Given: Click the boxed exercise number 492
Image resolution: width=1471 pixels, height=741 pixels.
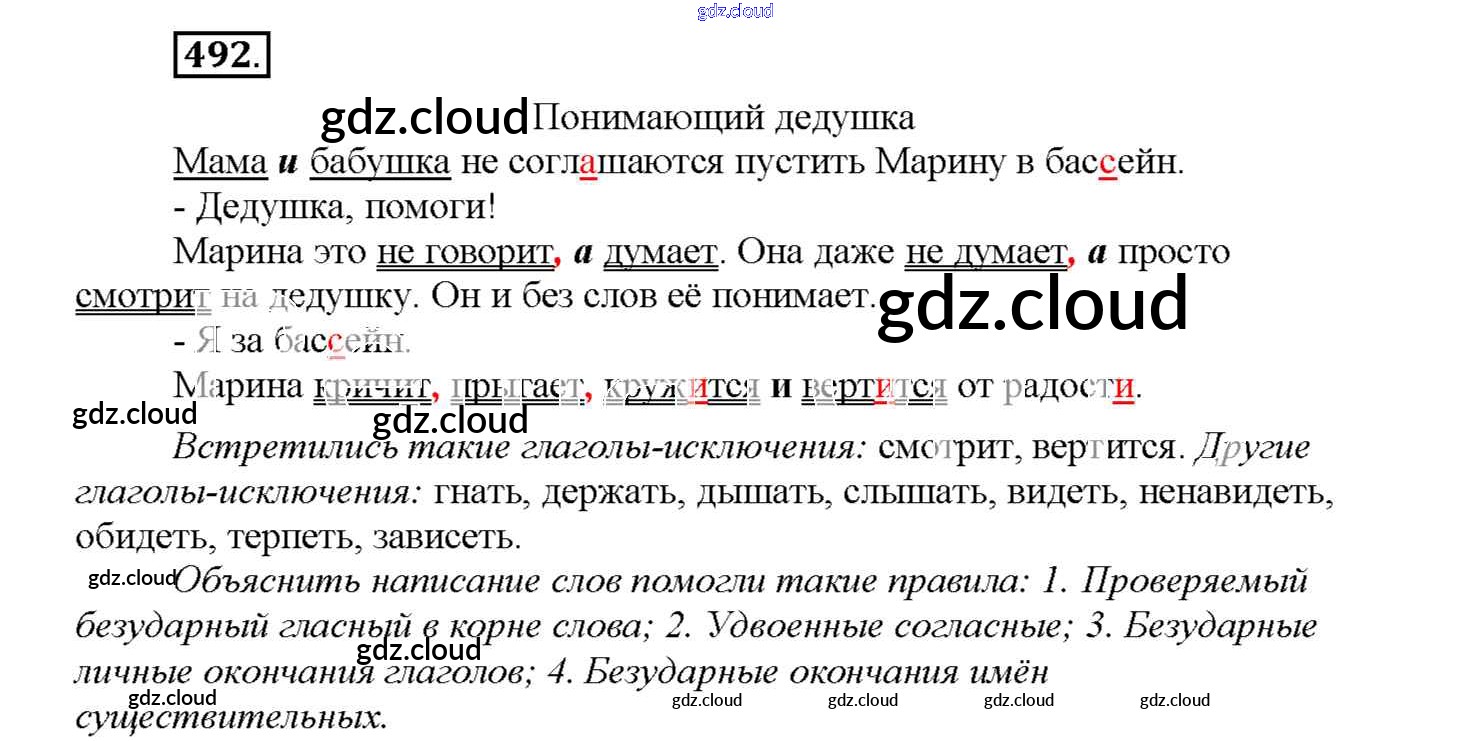Looking at the screenshot, I should point(221,55).
